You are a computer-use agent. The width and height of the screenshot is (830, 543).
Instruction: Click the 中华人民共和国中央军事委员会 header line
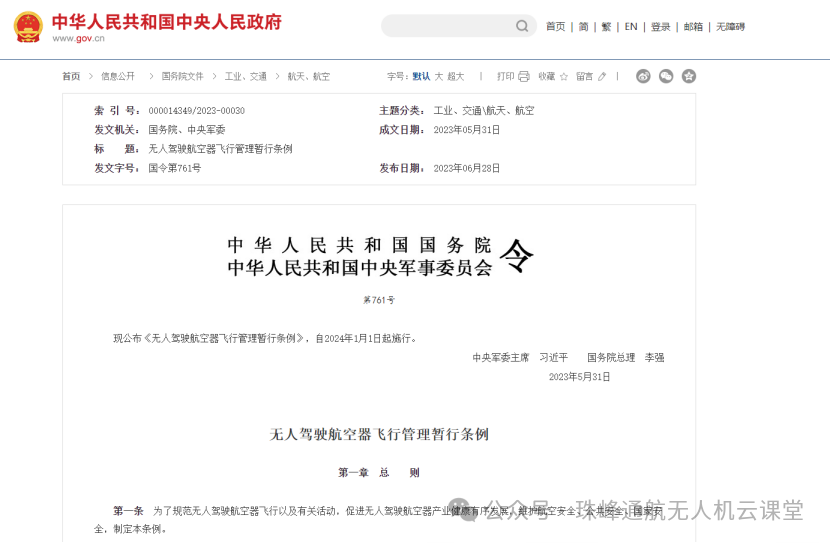[x=359, y=268]
